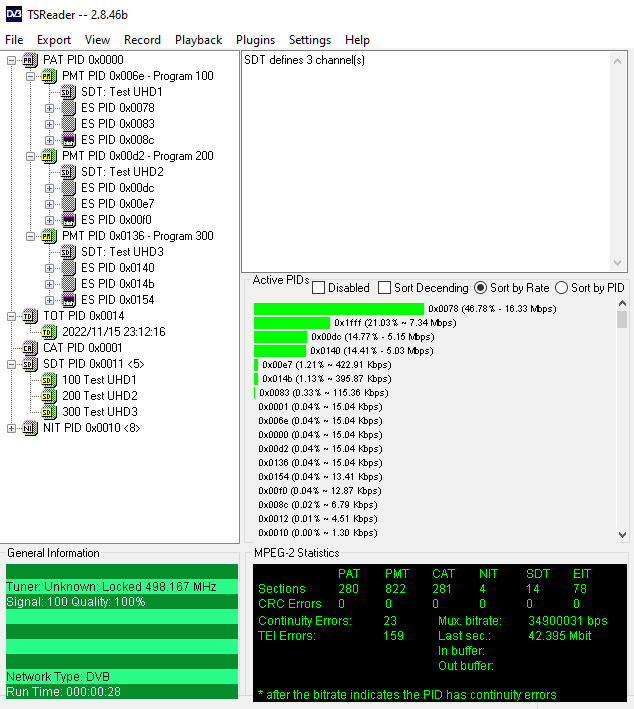Image resolution: width=634 pixels, height=709 pixels.
Task: Tick the Disabled checkbox in Active PIDs
Action: 318,288
